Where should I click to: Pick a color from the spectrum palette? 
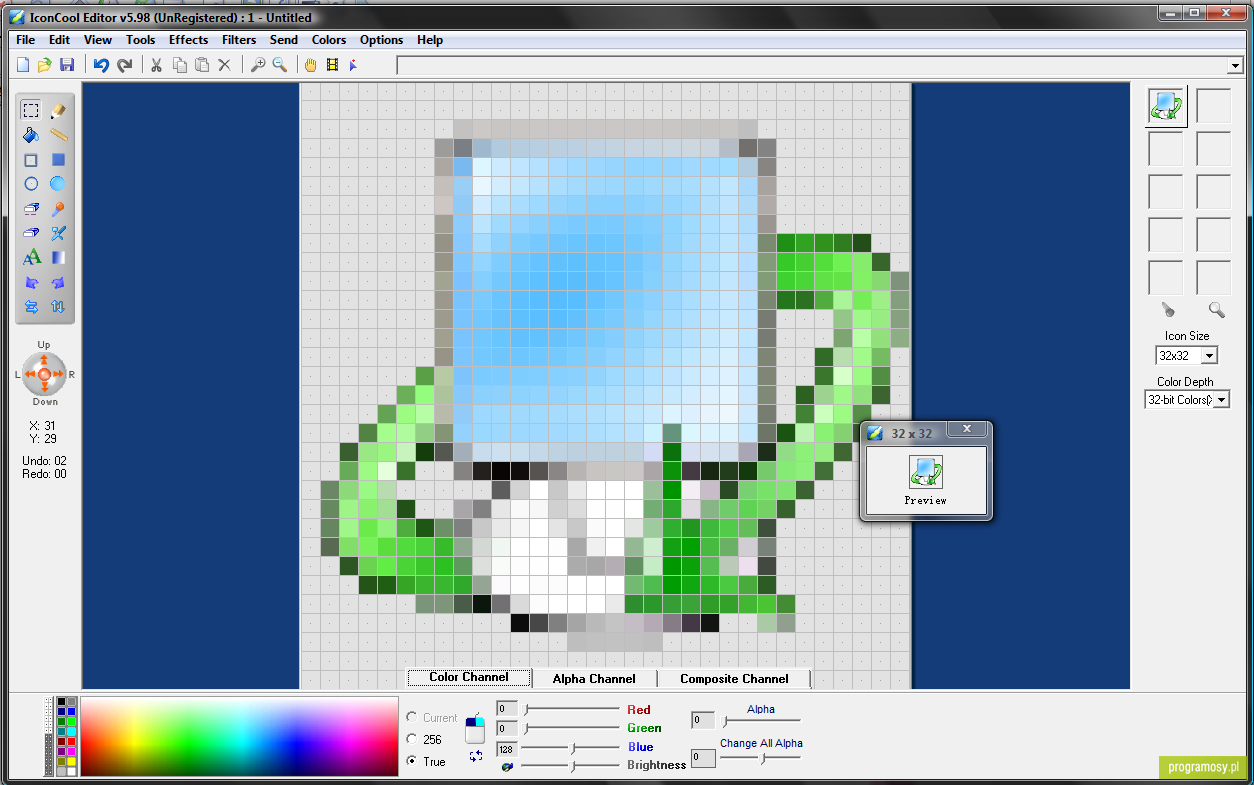239,737
